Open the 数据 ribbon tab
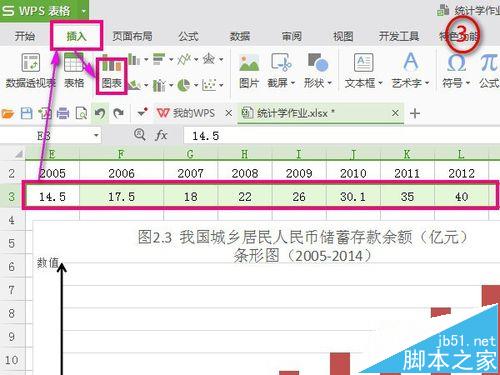The height and width of the screenshot is (375, 500). click(x=240, y=36)
